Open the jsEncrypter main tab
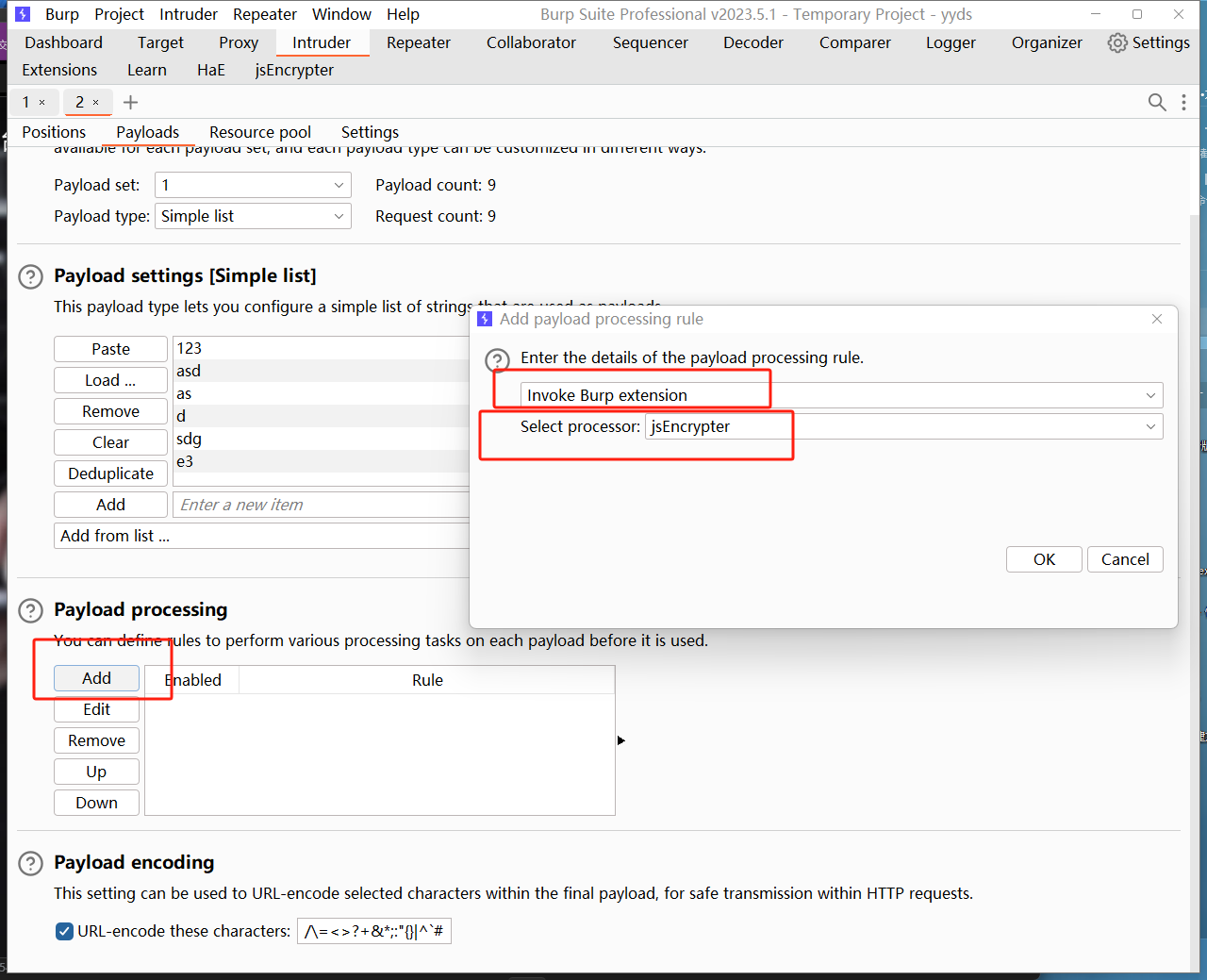 [x=294, y=70]
